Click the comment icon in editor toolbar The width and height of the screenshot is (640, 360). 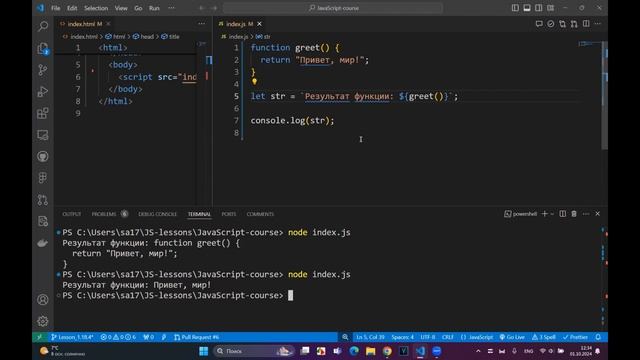[x=539, y=24]
